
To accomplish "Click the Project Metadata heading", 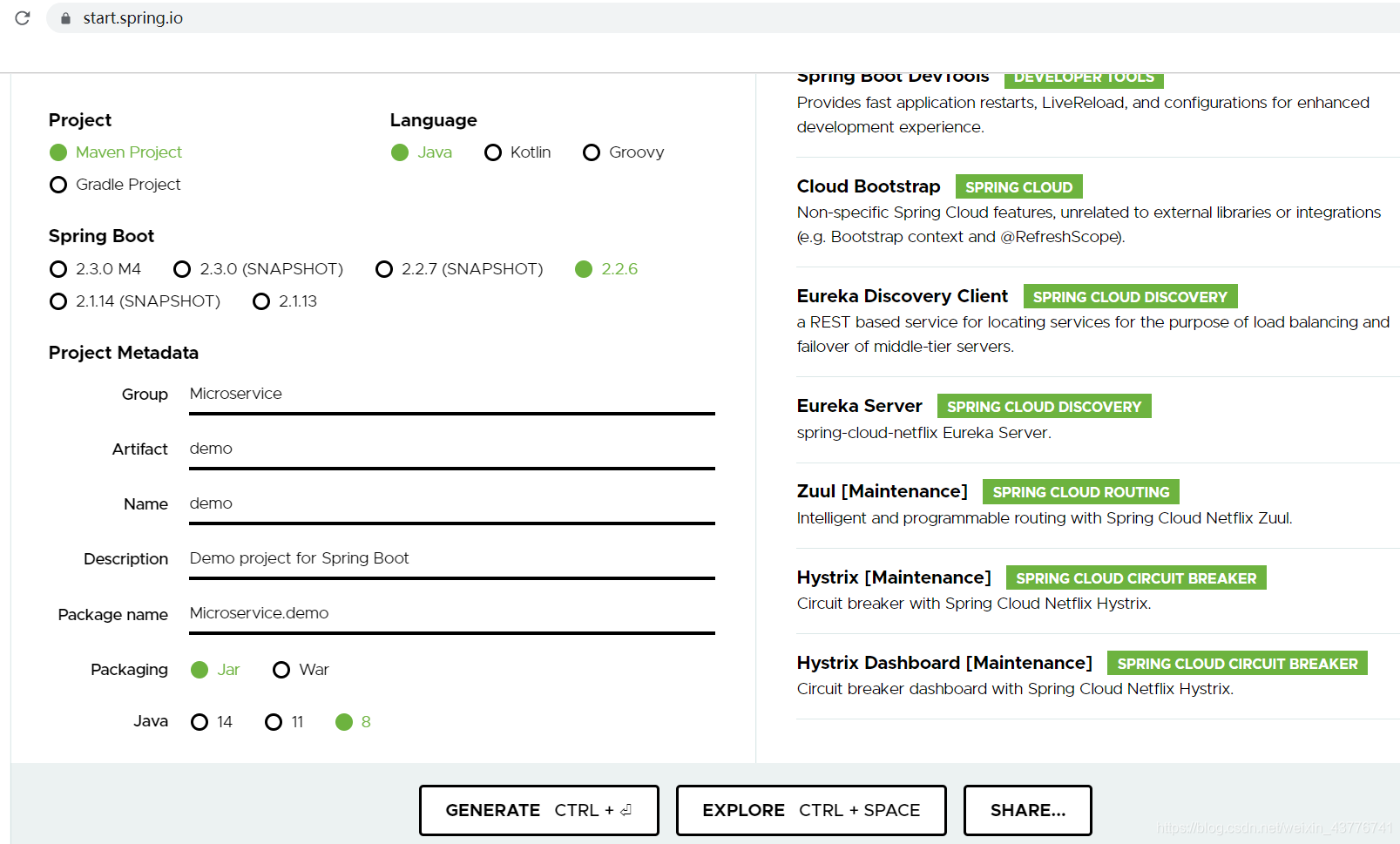I will point(124,353).
